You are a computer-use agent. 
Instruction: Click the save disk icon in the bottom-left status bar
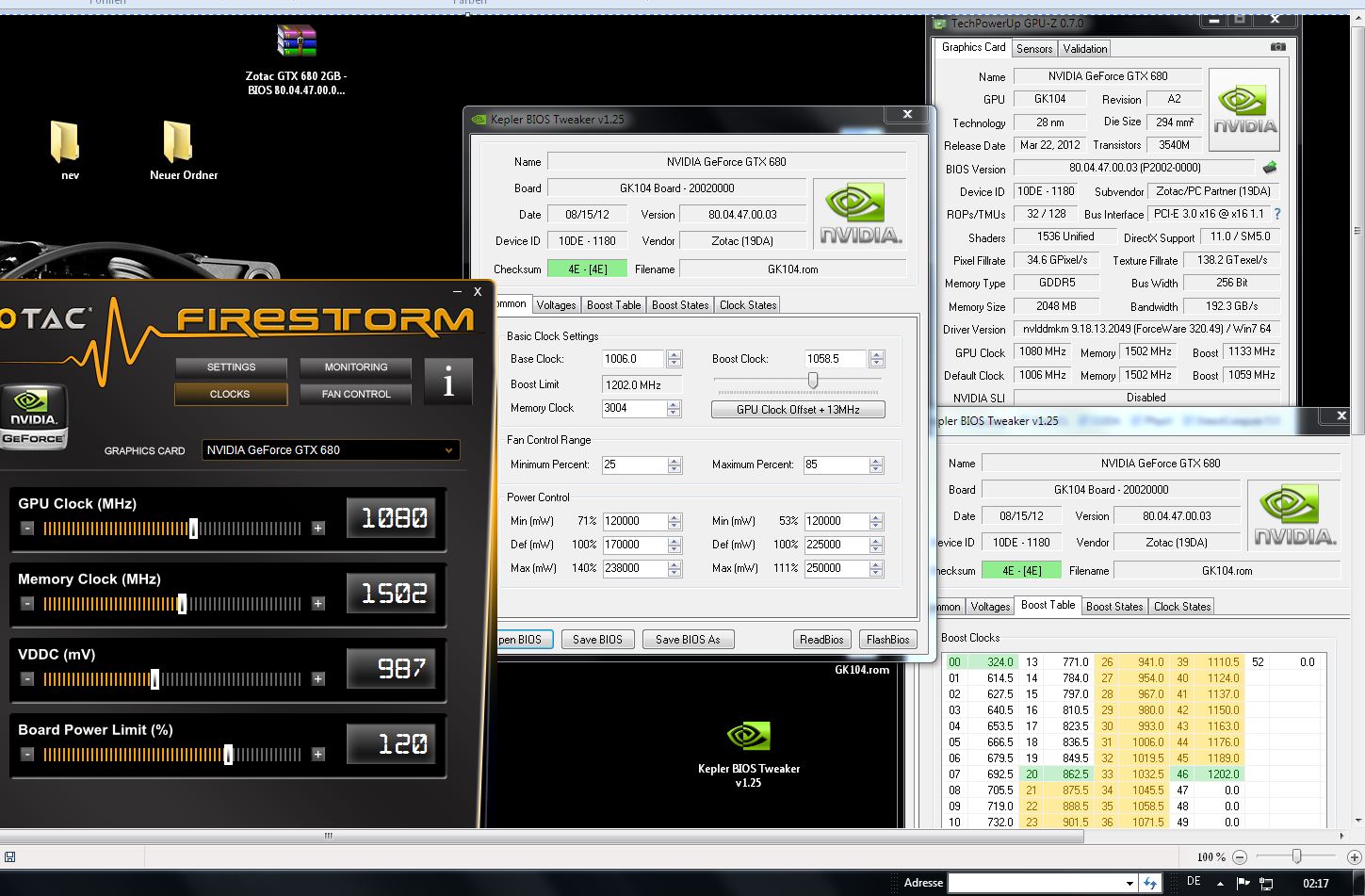9,856
